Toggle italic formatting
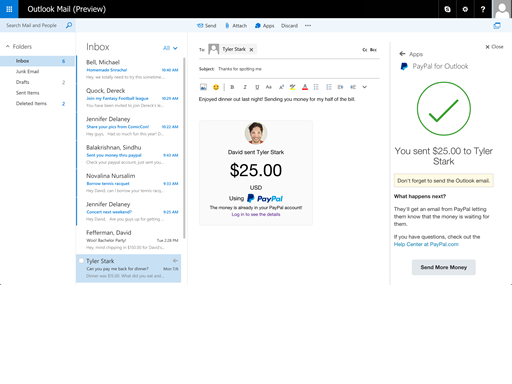 pos(245,87)
